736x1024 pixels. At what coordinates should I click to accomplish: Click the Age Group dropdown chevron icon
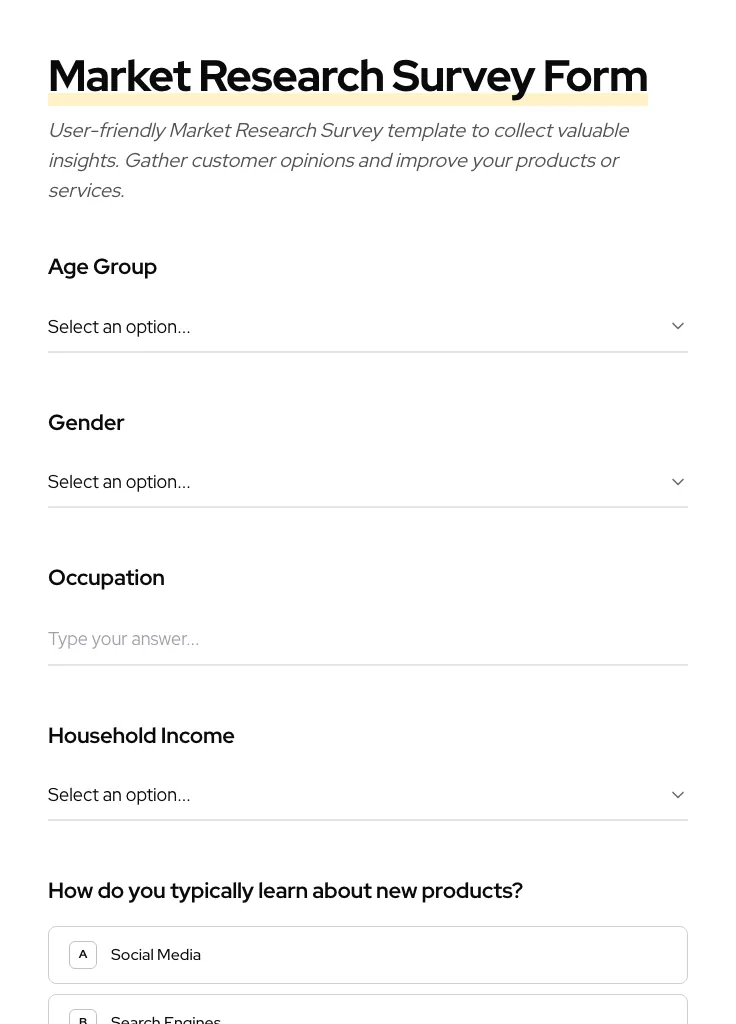(x=678, y=325)
